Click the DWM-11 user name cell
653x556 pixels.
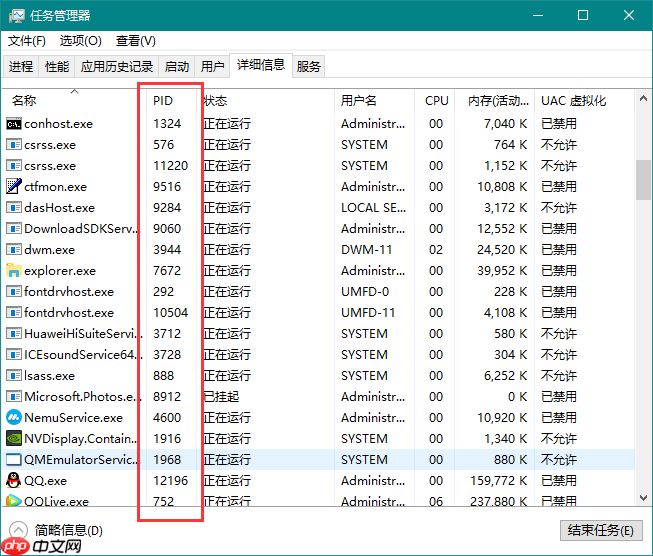click(366, 249)
